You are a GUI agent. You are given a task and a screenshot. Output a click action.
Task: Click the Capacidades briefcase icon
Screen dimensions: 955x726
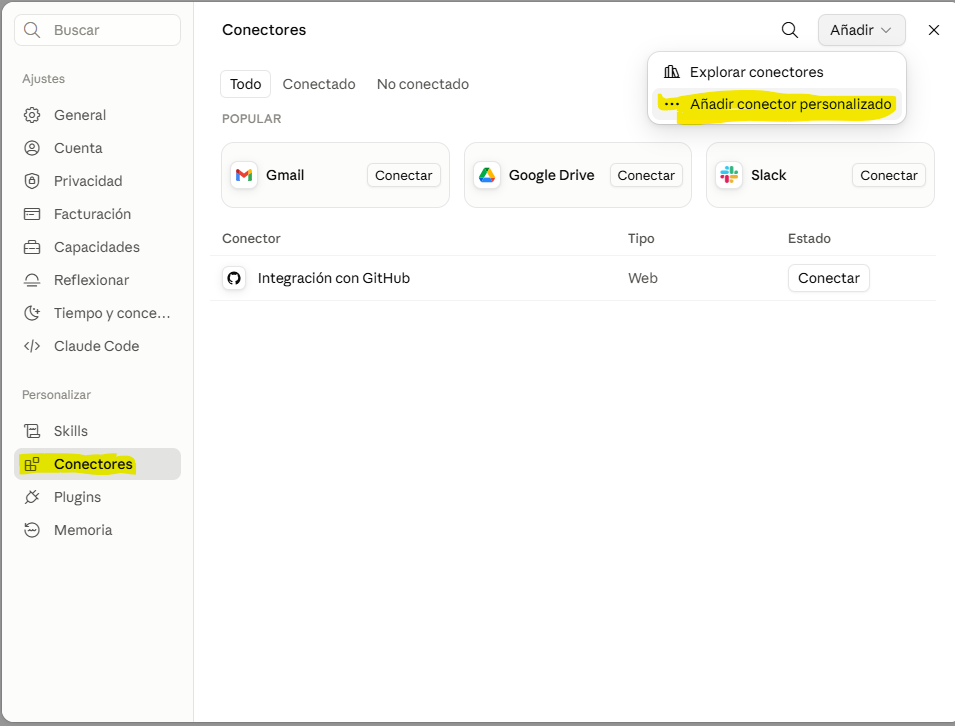[x=32, y=247]
